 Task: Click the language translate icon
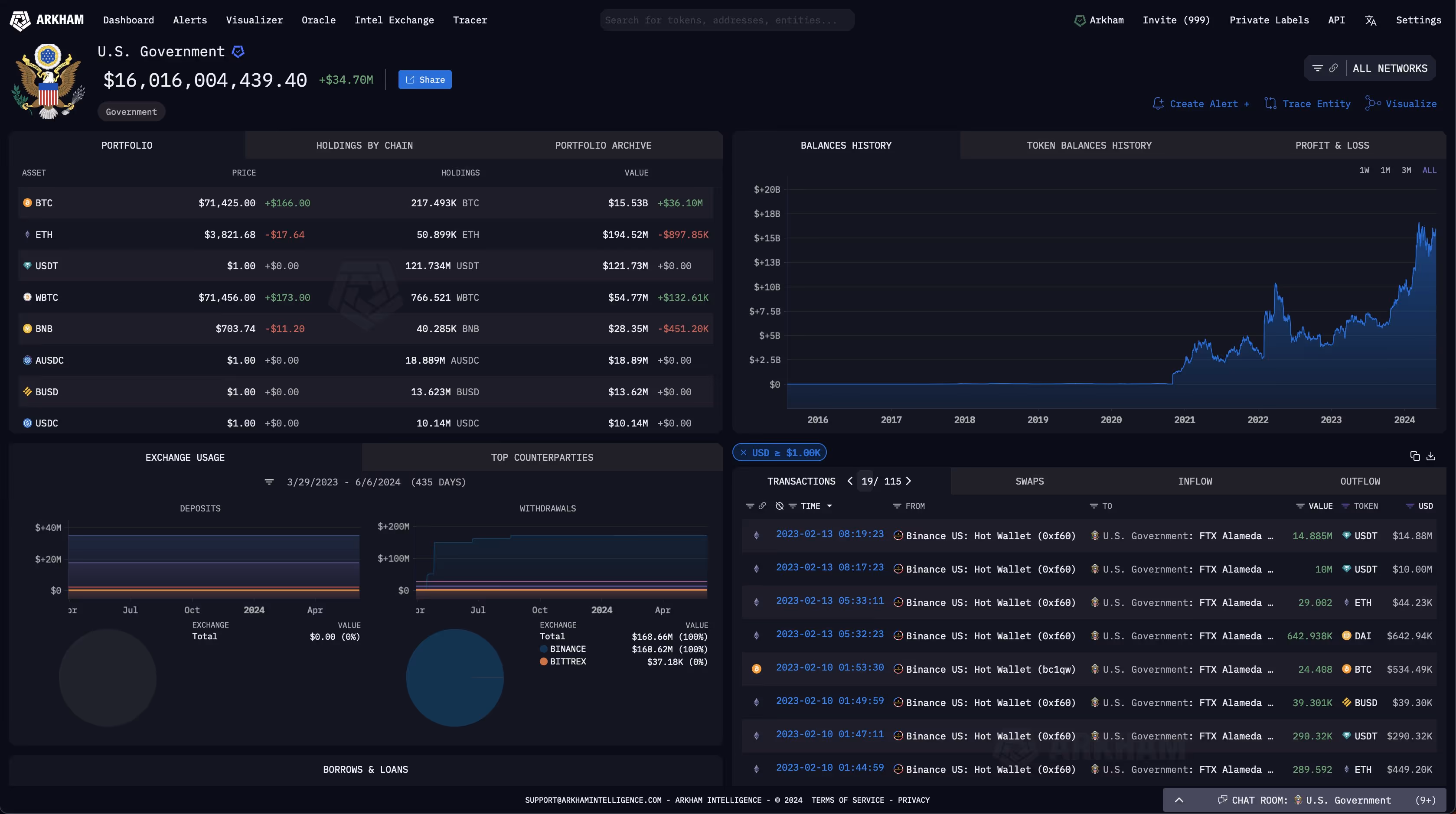[1370, 20]
